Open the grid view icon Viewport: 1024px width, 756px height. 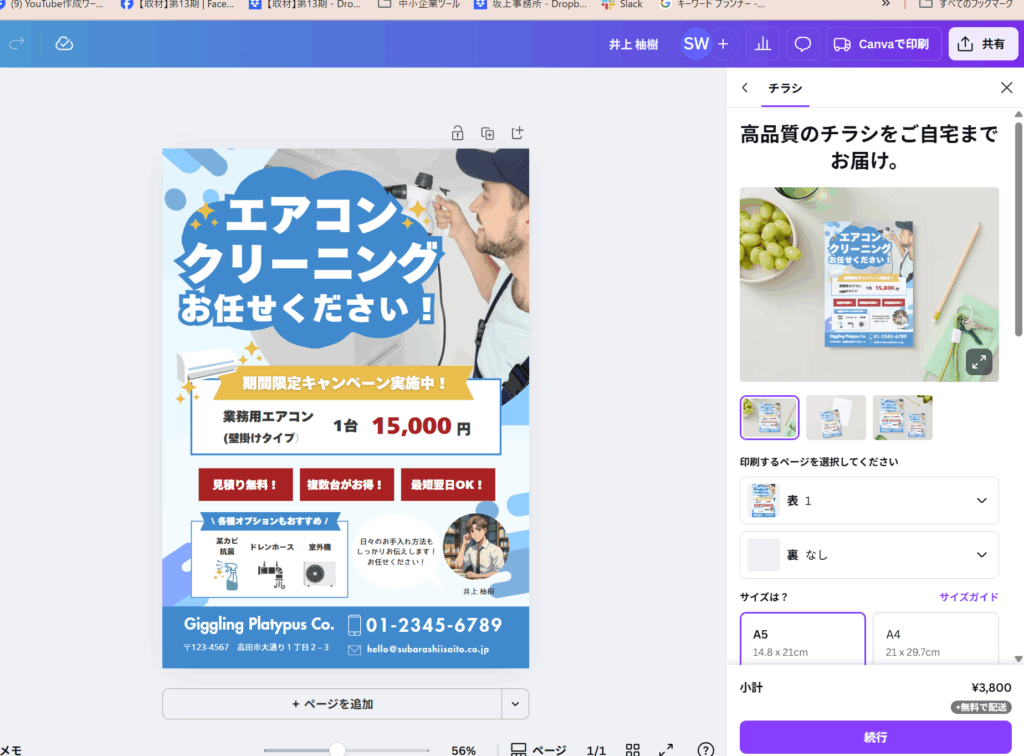pos(632,750)
